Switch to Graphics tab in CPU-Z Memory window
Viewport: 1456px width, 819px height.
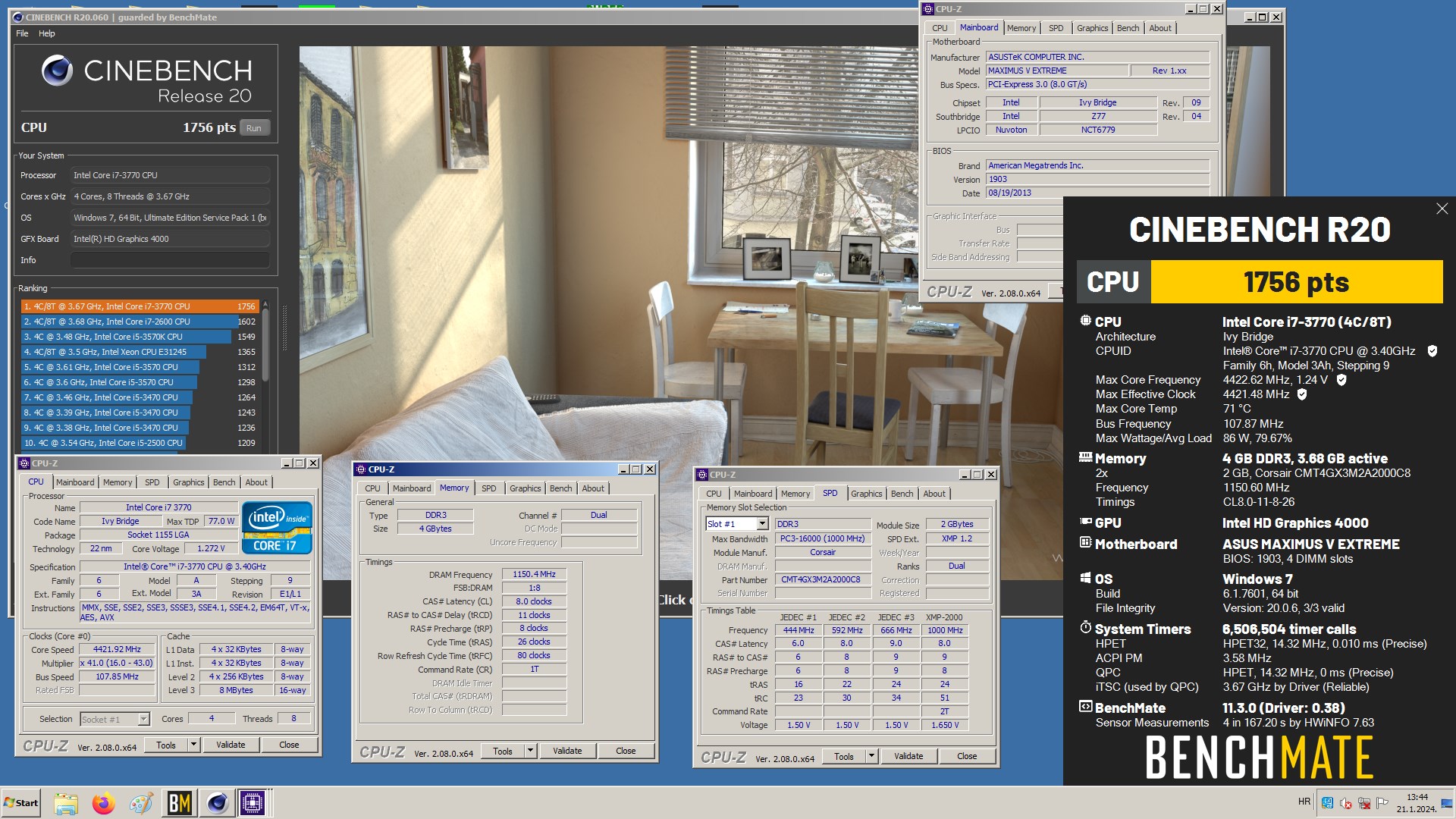[525, 488]
